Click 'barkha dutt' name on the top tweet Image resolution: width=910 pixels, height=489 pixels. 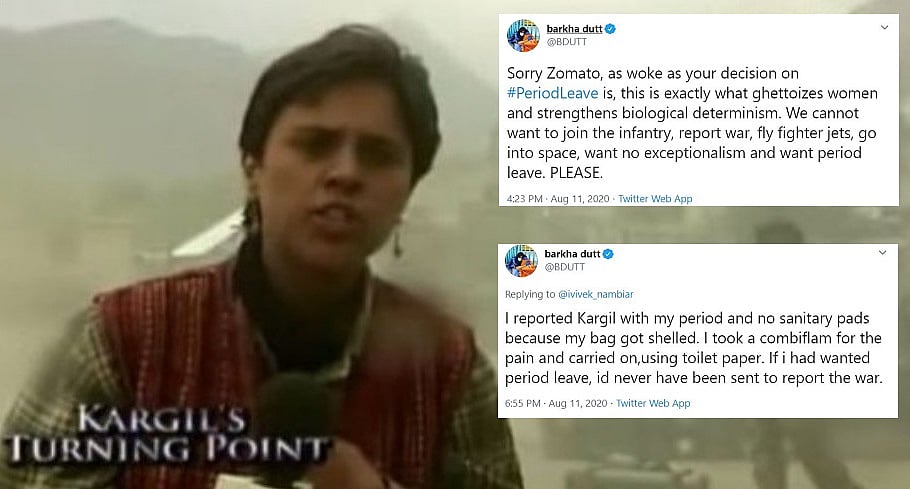(x=574, y=28)
